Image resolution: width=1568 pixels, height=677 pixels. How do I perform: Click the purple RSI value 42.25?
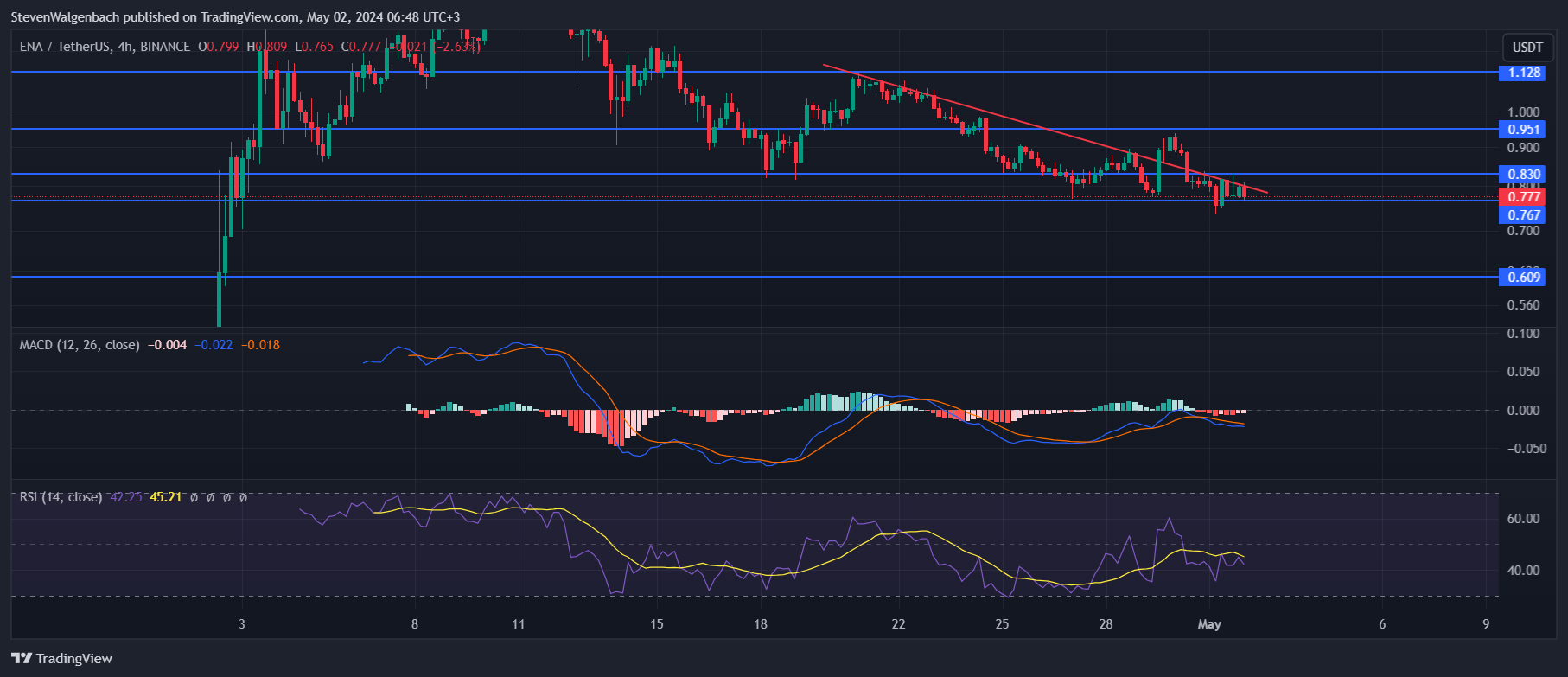coord(126,497)
